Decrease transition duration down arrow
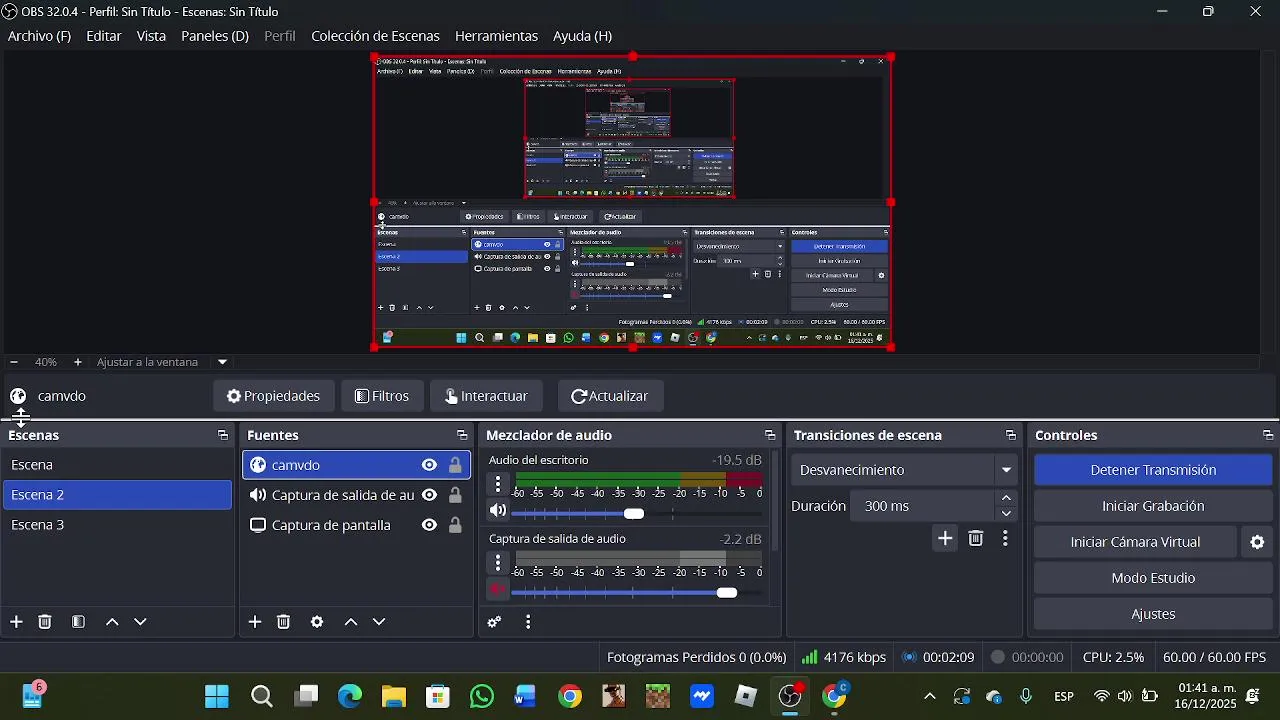Viewport: 1280px width, 720px height. coord(1006,514)
